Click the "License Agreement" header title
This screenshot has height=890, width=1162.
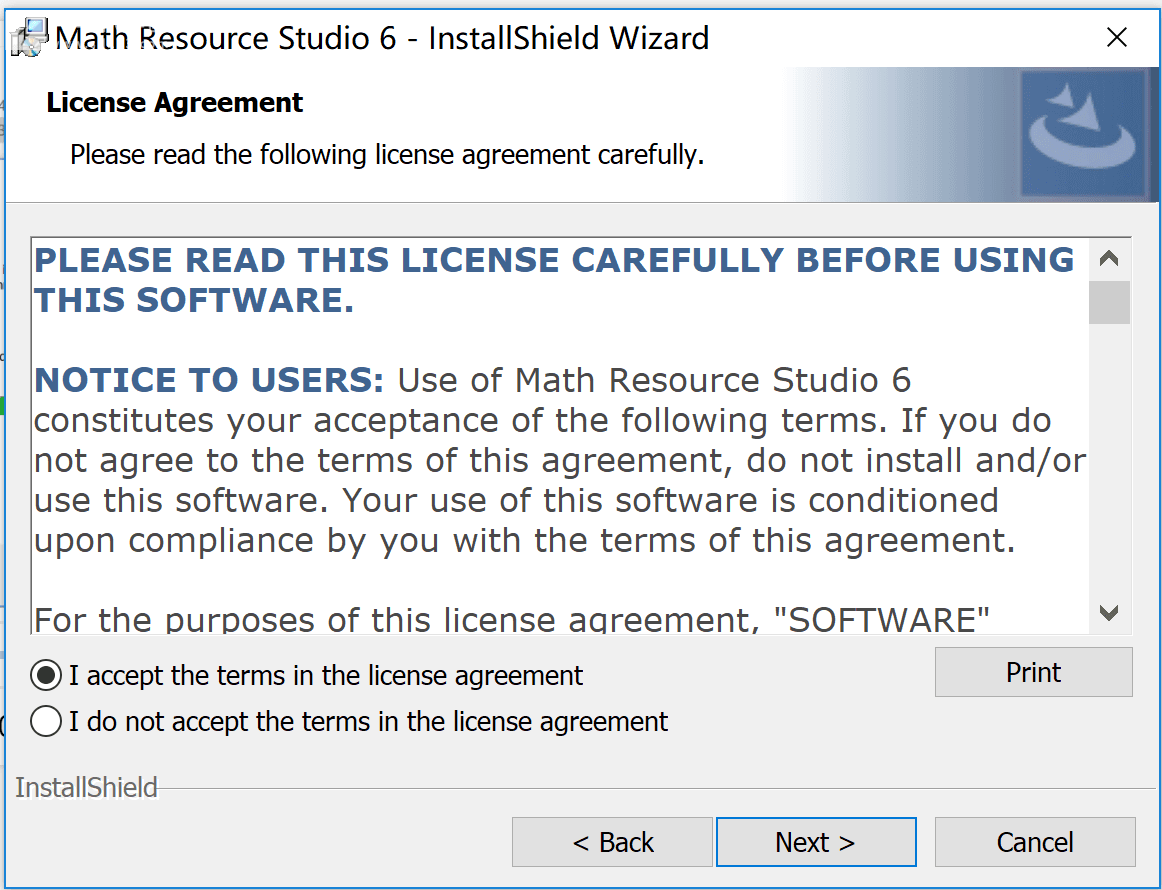pos(174,102)
